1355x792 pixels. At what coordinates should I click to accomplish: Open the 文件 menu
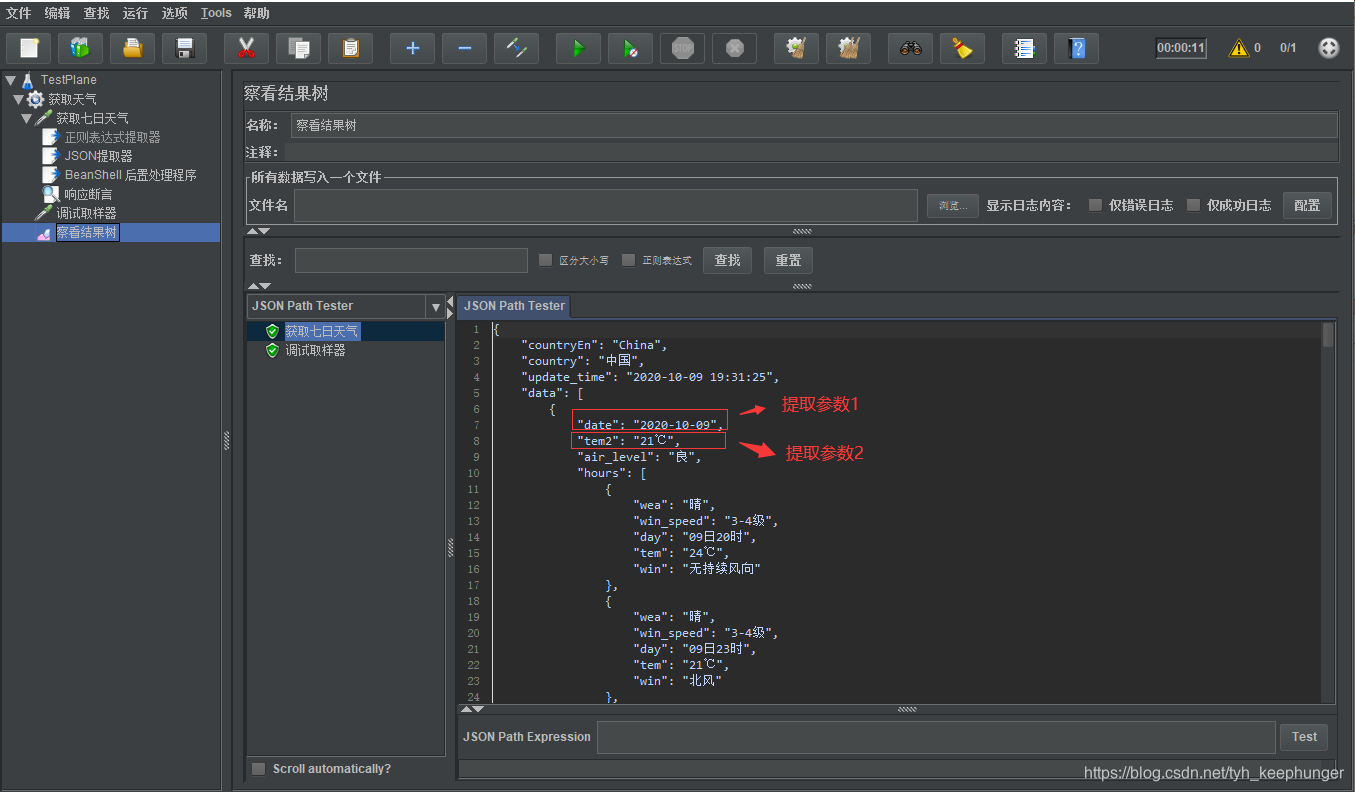coord(19,13)
